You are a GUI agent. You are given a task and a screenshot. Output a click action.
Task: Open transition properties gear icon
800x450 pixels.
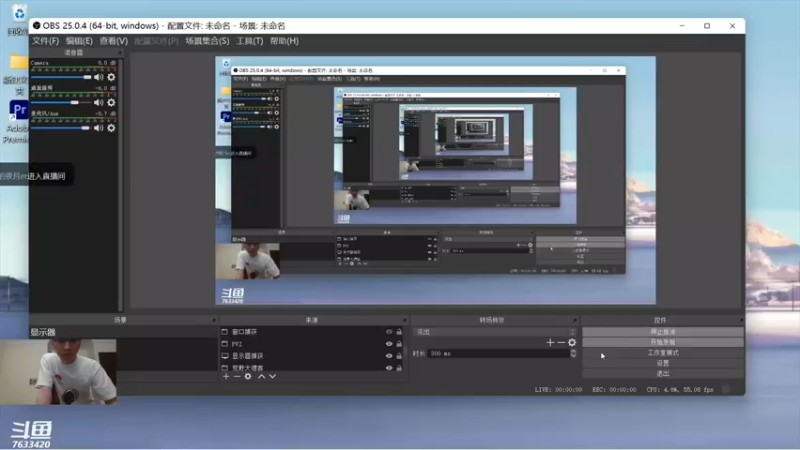click(x=572, y=342)
